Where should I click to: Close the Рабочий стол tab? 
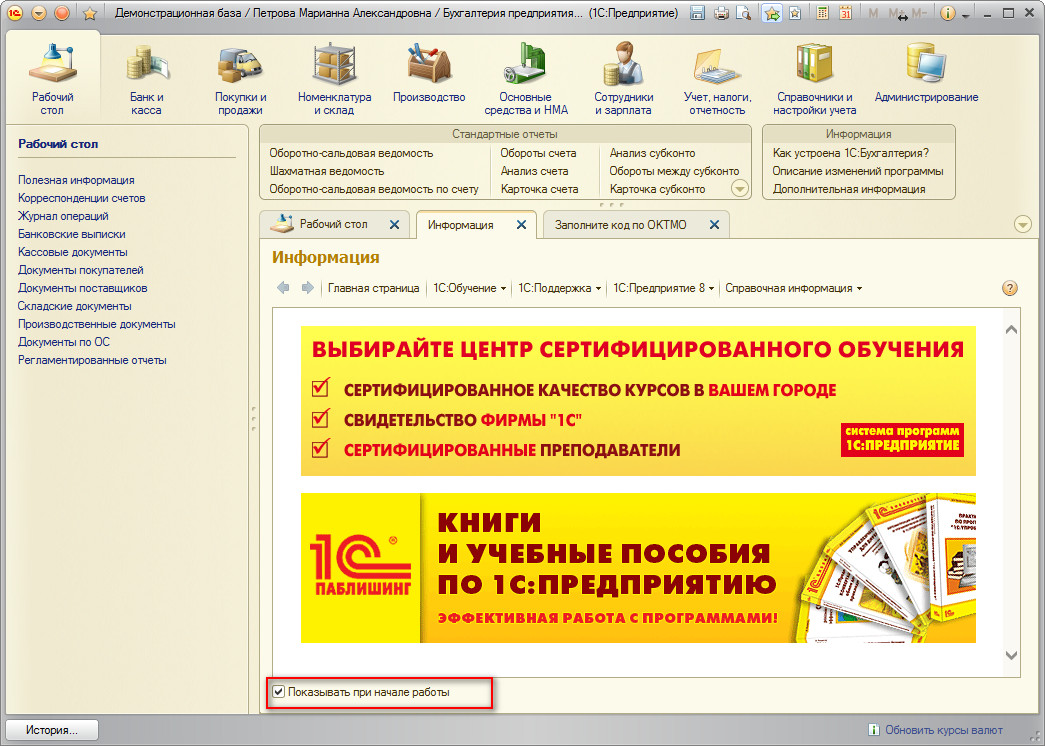point(395,225)
